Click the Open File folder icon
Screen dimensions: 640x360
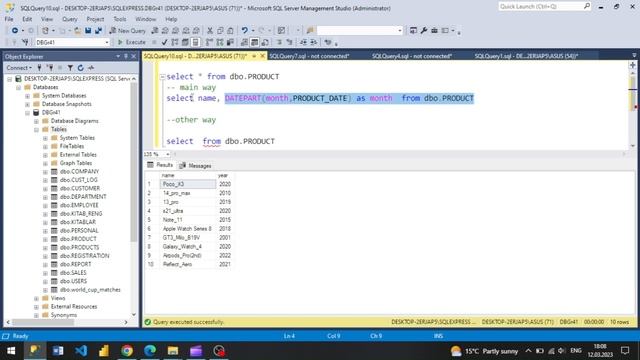pos(77,31)
